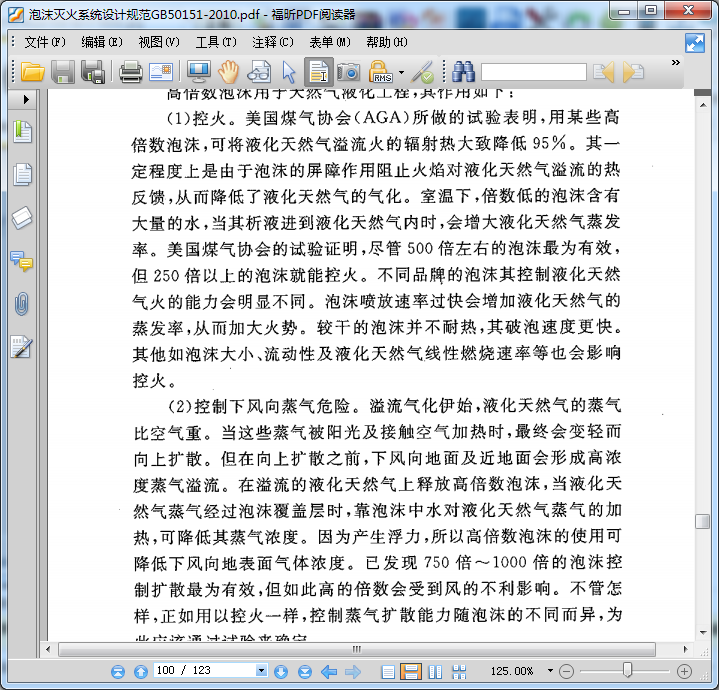The height and width of the screenshot is (690, 719).
Task: Click the zoom in plus button
Action: point(684,672)
